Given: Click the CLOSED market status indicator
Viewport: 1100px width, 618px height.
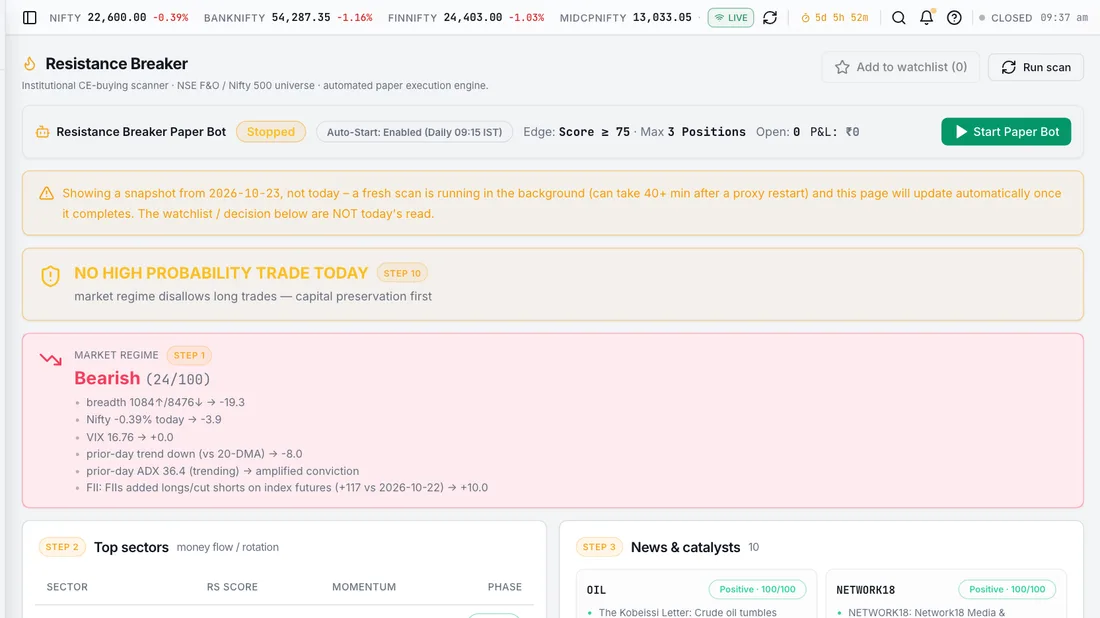Looking at the screenshot, I should pos(1006,18).
